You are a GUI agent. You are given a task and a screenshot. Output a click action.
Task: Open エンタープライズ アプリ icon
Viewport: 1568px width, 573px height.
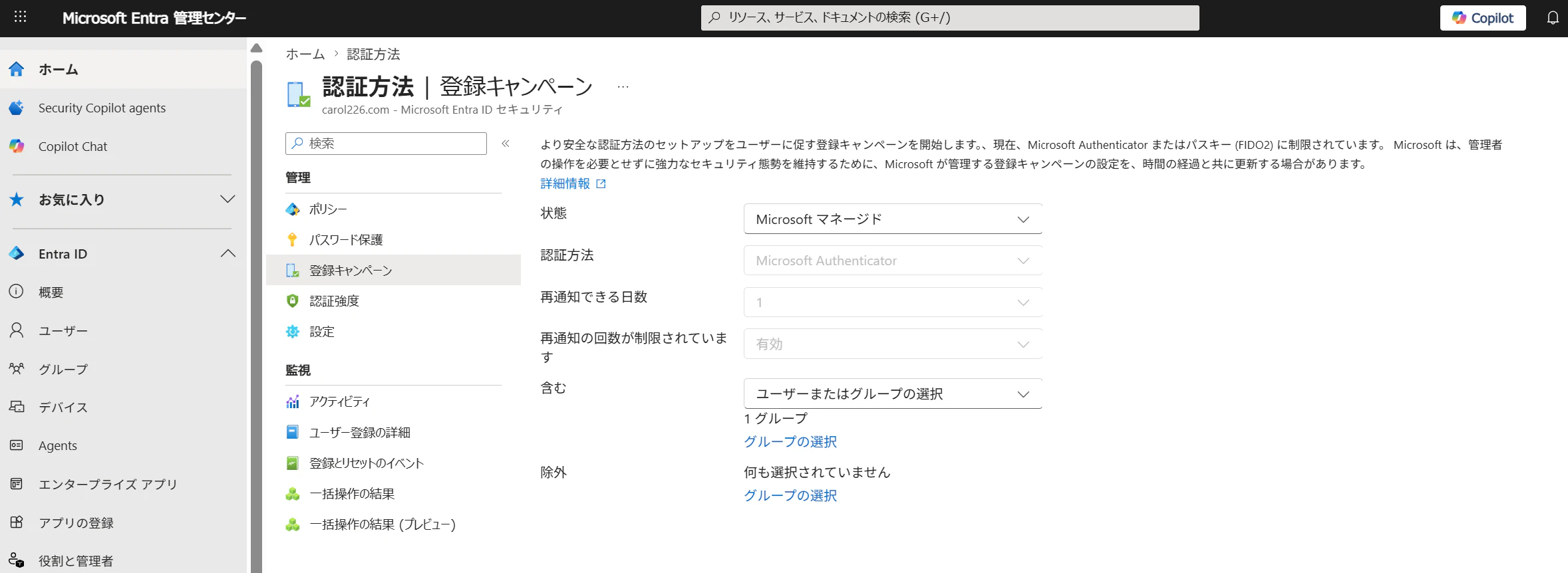coord(17,484)
